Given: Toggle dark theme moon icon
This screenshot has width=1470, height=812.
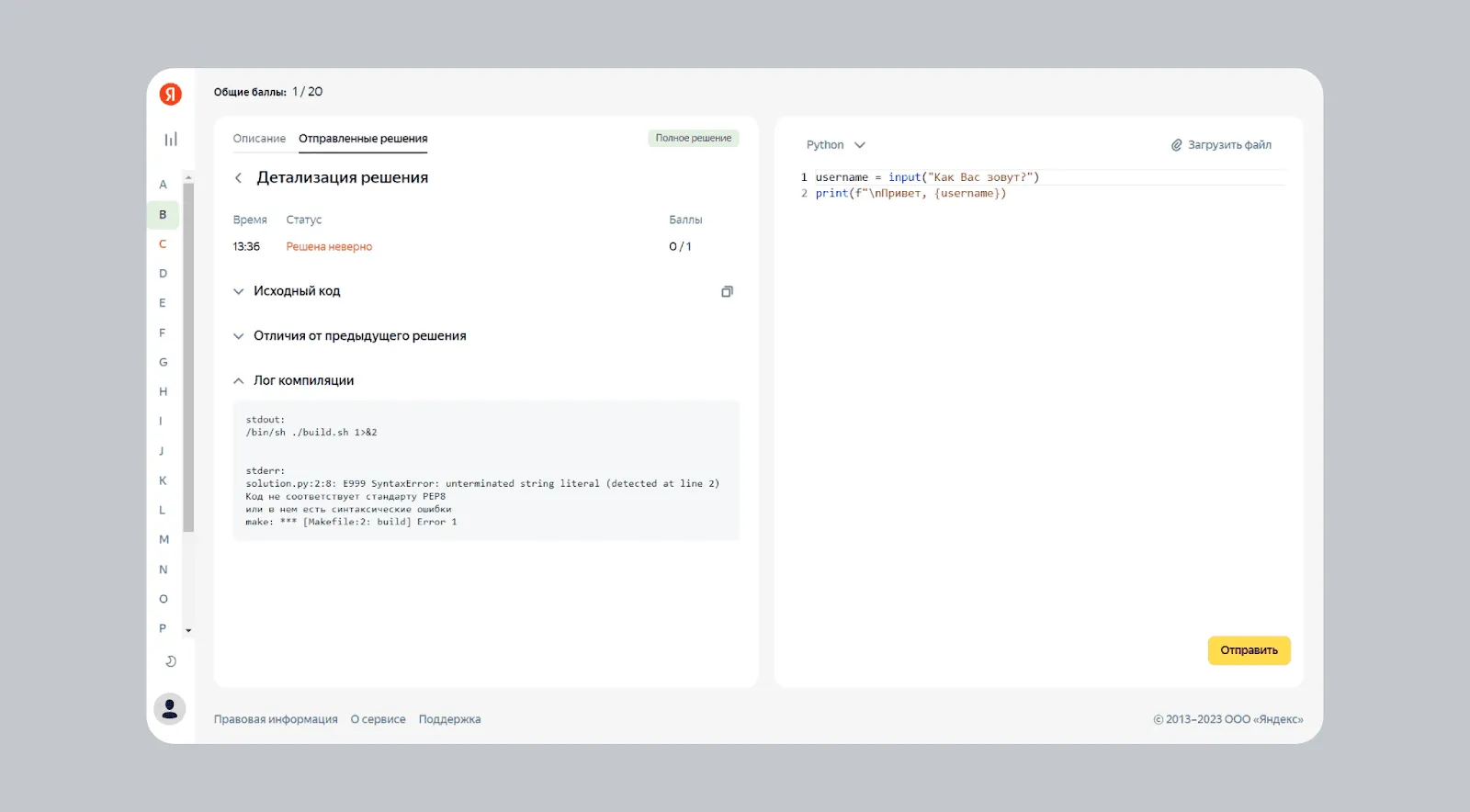Looking at the screenshot, I should point(171,661).
